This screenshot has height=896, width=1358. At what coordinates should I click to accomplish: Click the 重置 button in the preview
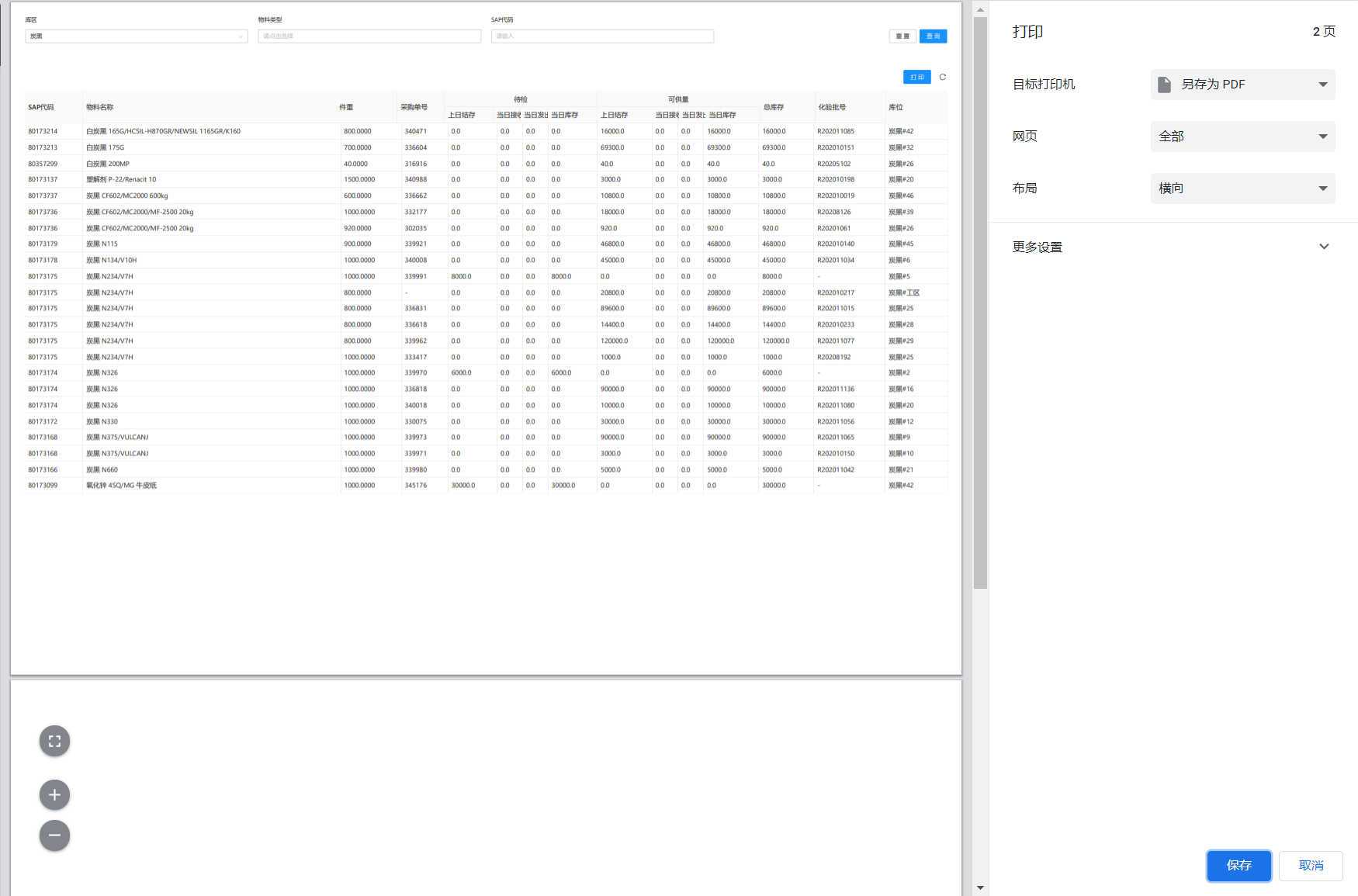coord(902,36)
